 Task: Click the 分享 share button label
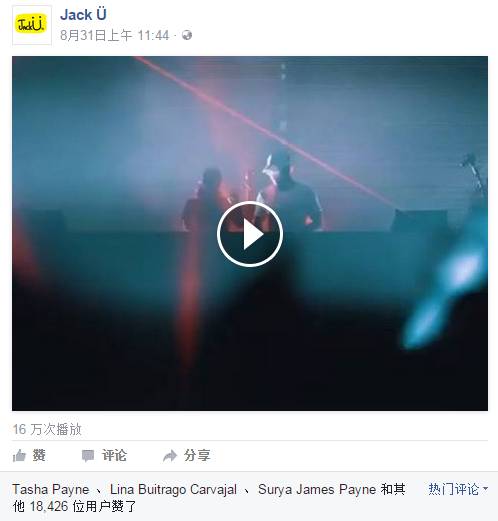[x=197, y=455]
